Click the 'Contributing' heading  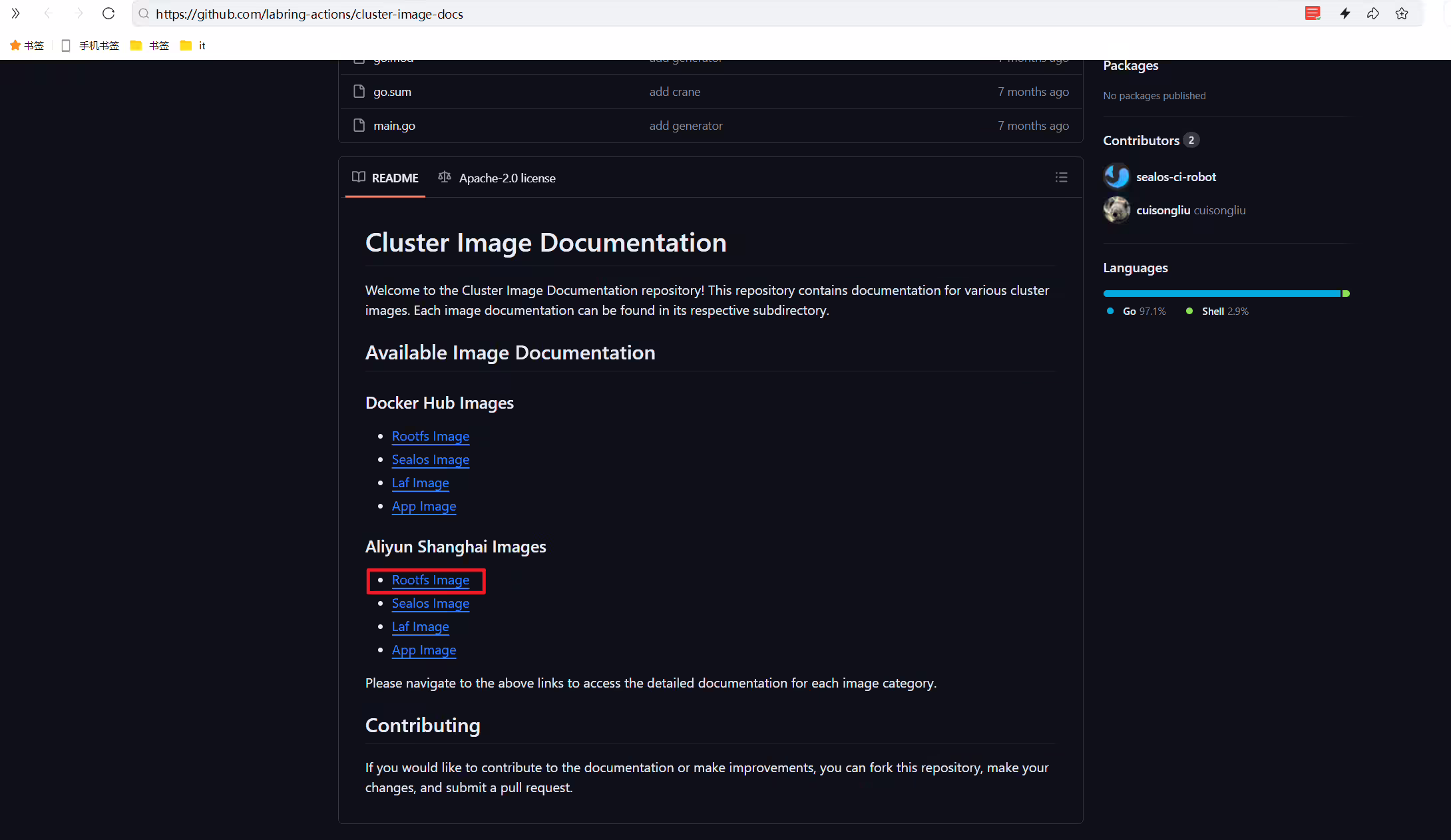coord(423,726)
